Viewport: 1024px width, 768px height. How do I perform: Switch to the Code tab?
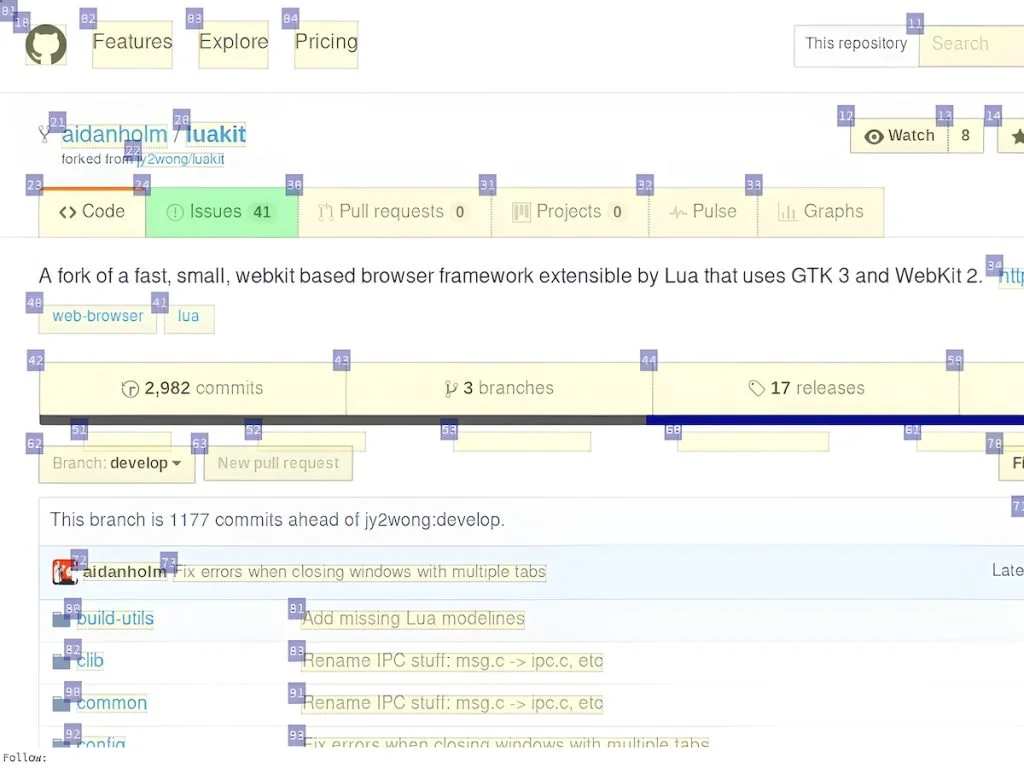92,211
